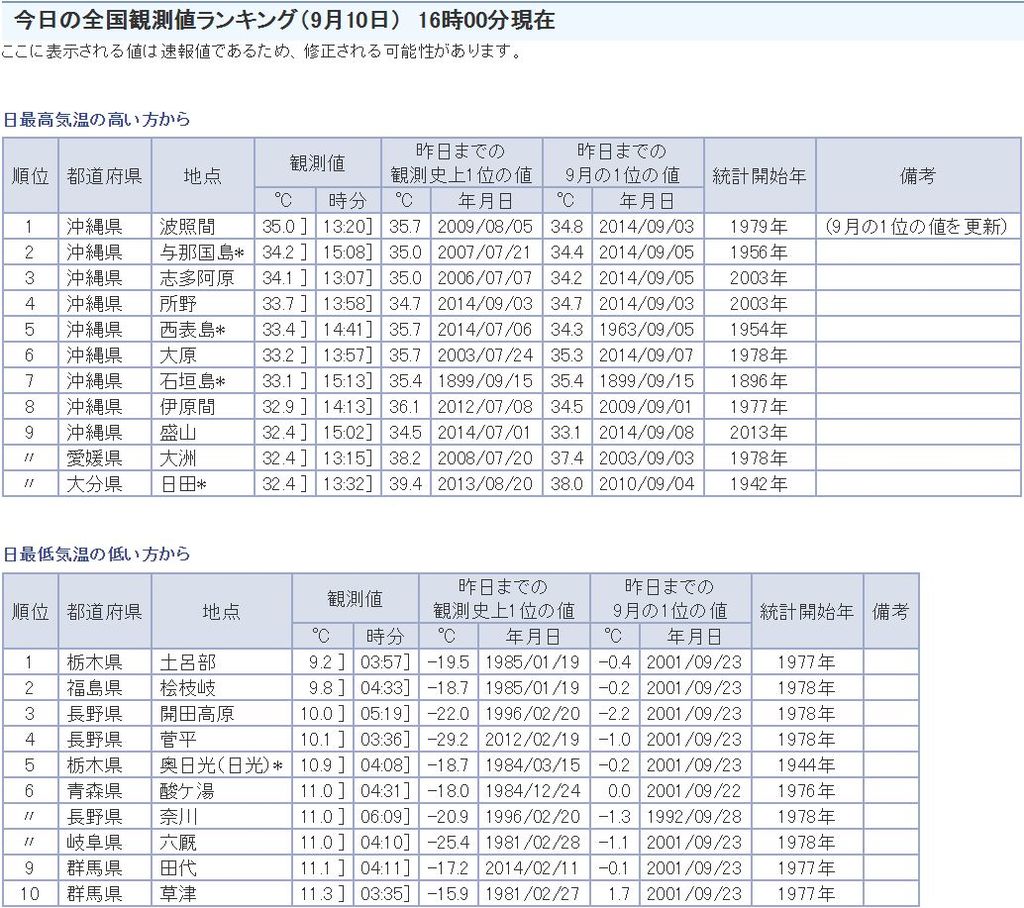
Task: Select the 開田高原 location entry
Action: [197, 713]
